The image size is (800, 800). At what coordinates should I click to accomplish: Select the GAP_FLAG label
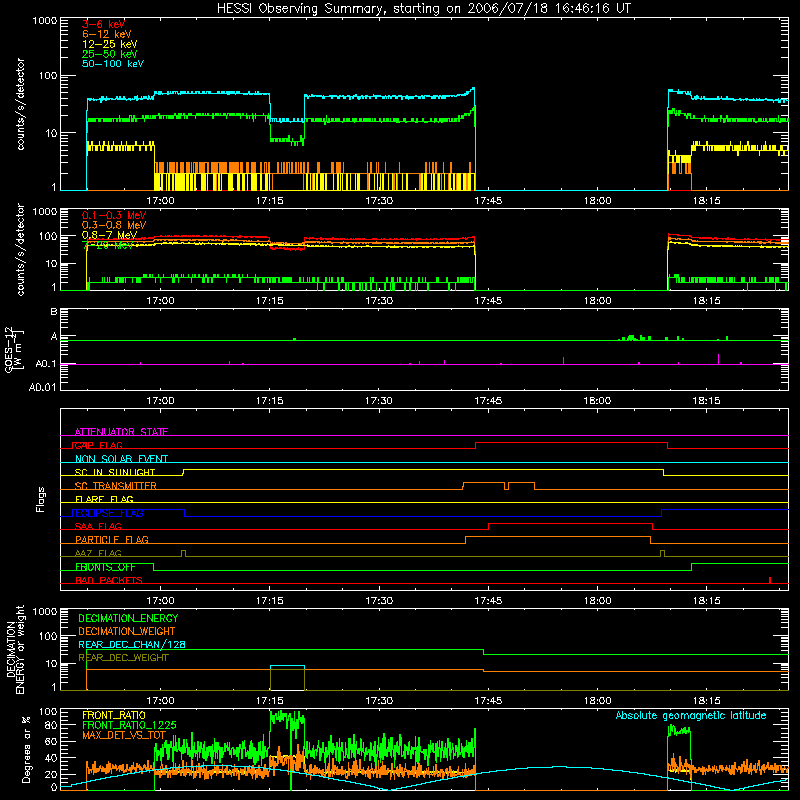97,445
